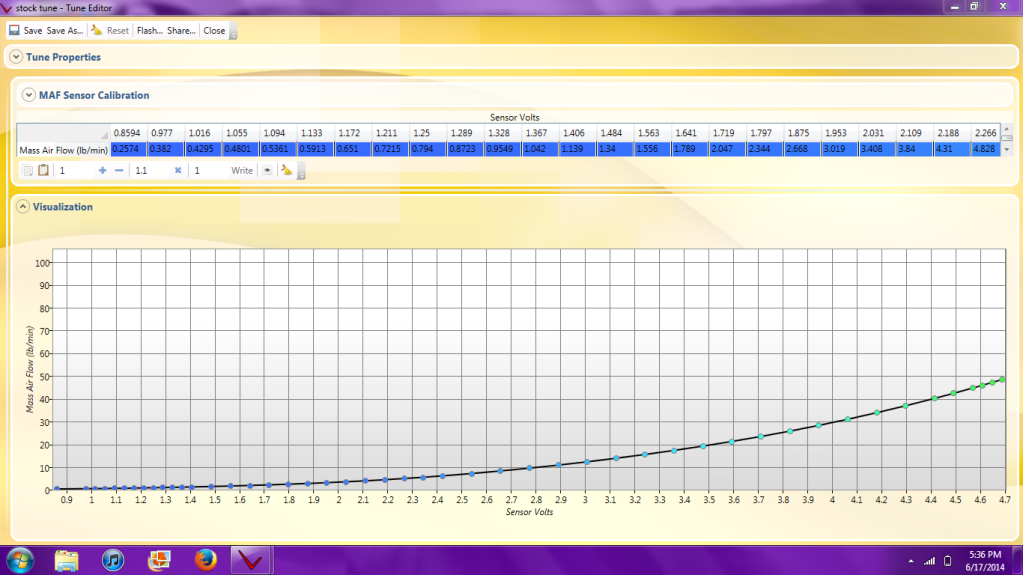Select mass air flow cell 1.139
1023x575 pixels.
[x=578, y=149]
